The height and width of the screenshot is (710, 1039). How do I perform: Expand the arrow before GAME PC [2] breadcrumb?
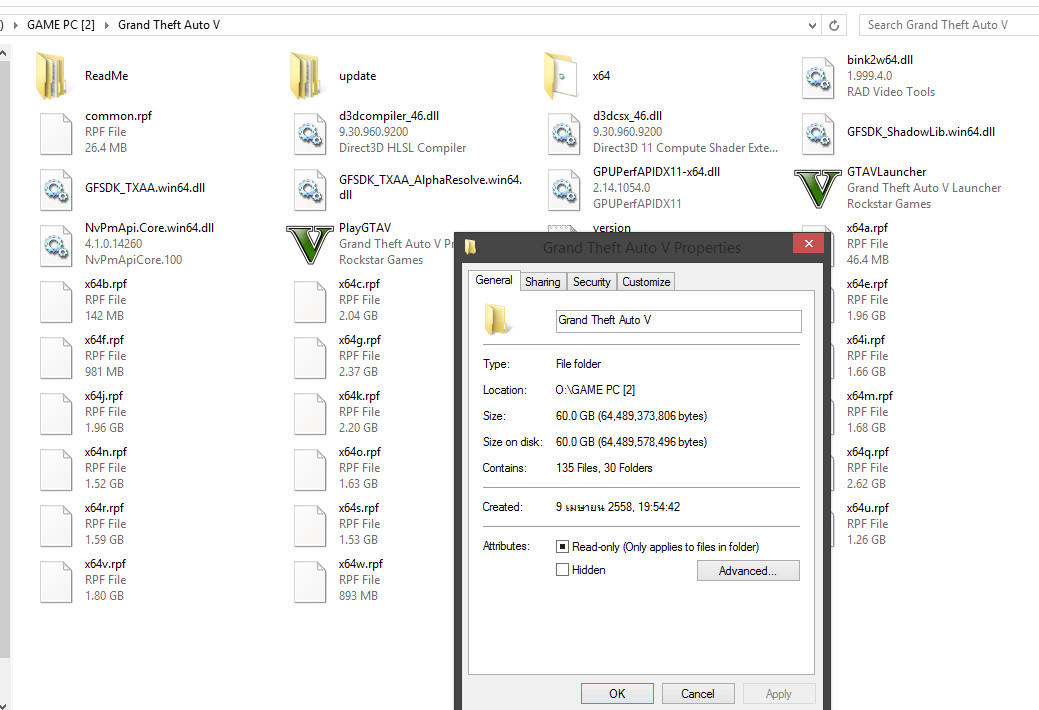pyautogui.click(x=15, y=25)
